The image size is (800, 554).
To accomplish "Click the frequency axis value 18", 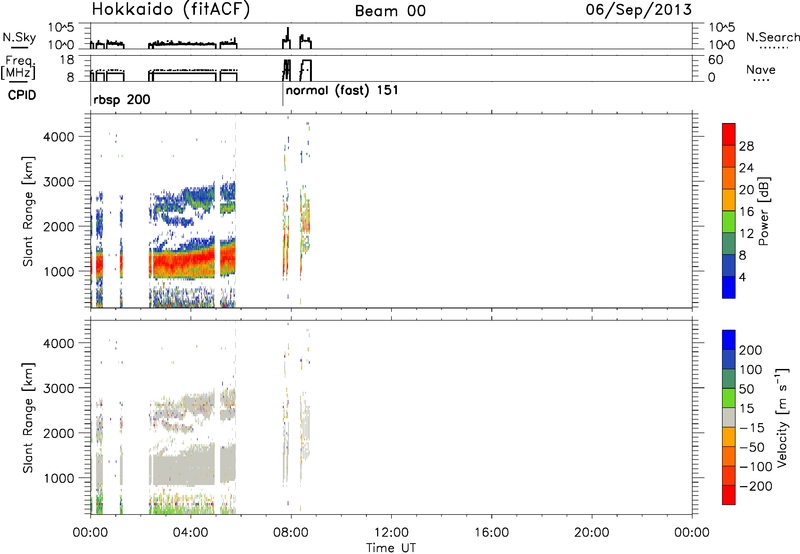I will point(68,60).
